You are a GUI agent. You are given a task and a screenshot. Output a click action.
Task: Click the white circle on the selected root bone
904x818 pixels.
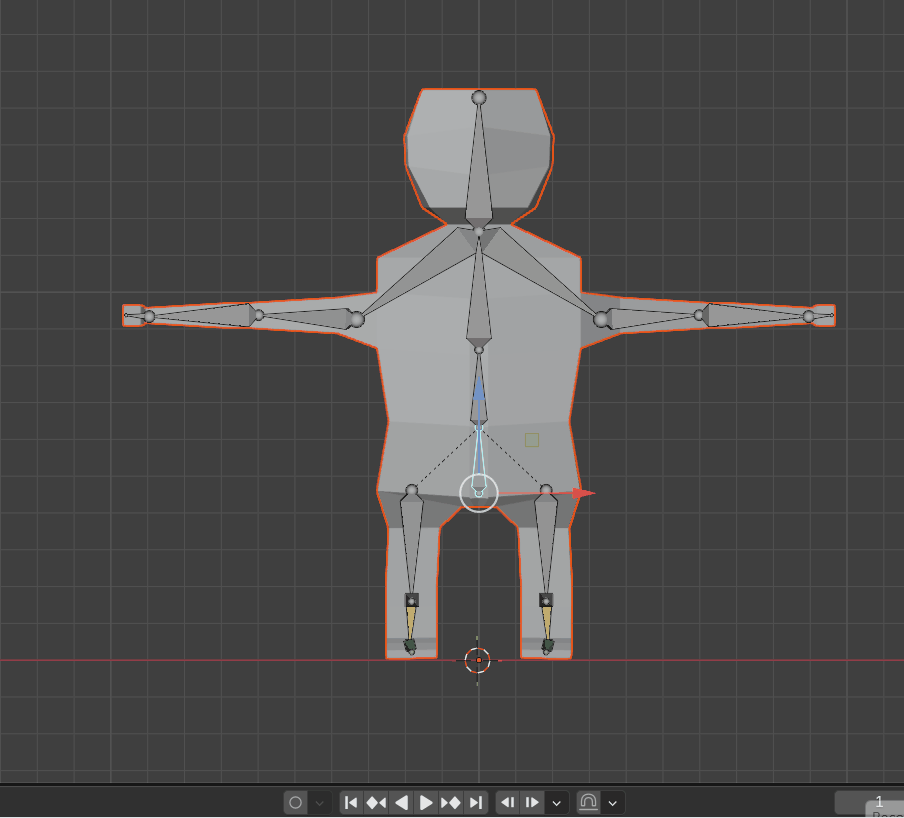pyautogui.click(x=479, y=493)
